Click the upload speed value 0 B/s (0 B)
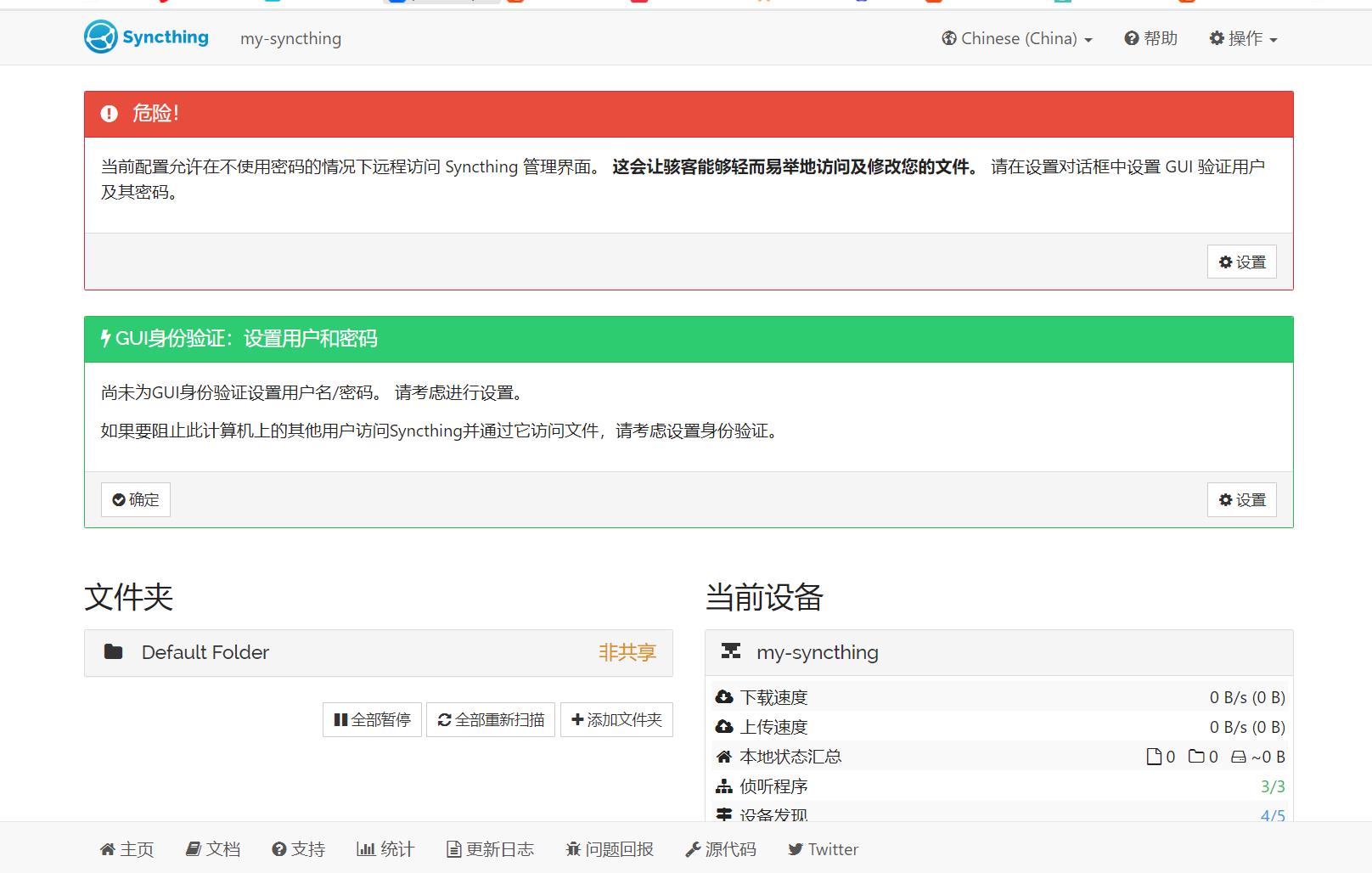Image resolution: width=1372 pixels, height=873 pixels. click(x=1247, y=727)
